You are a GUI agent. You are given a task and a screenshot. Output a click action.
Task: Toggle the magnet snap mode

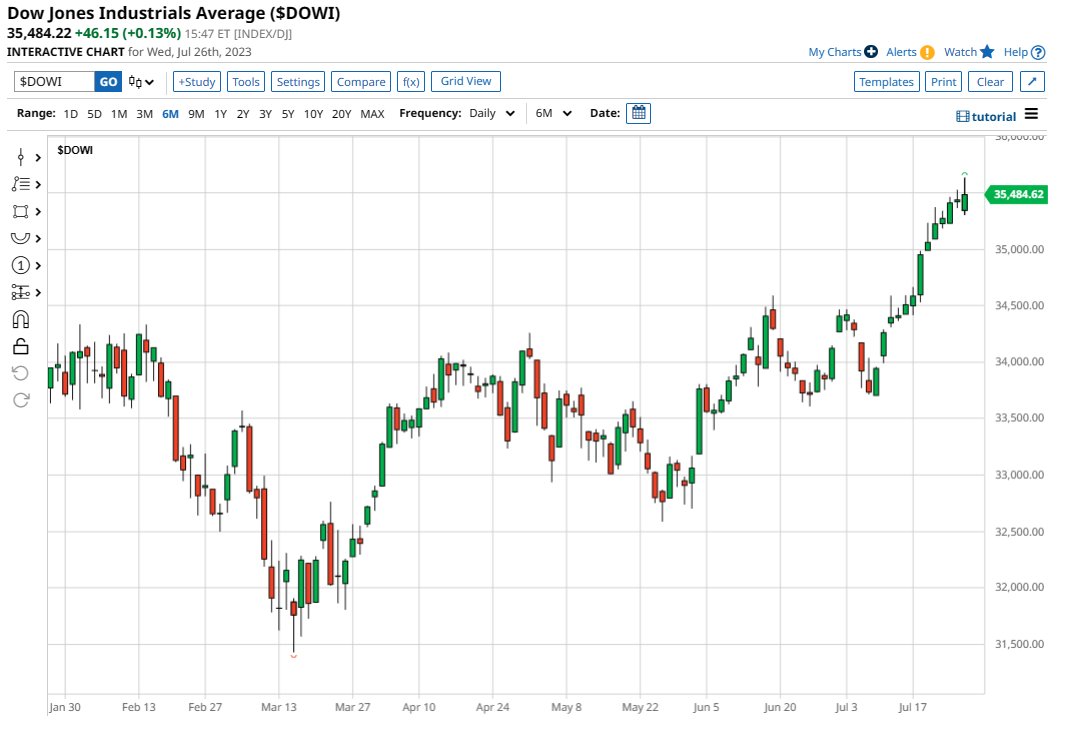[20, 319]
